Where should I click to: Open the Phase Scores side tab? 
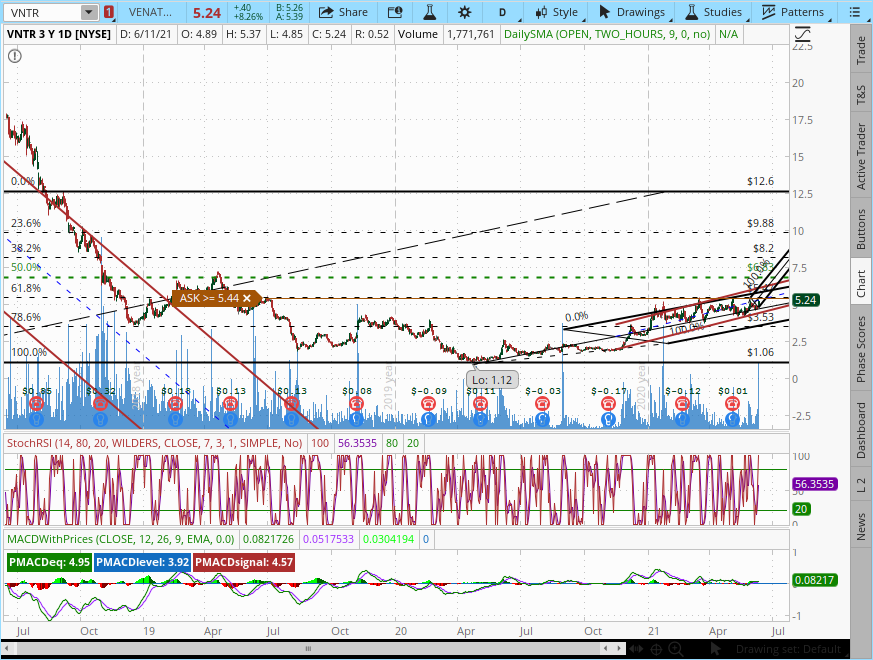[x=861, y=349]
